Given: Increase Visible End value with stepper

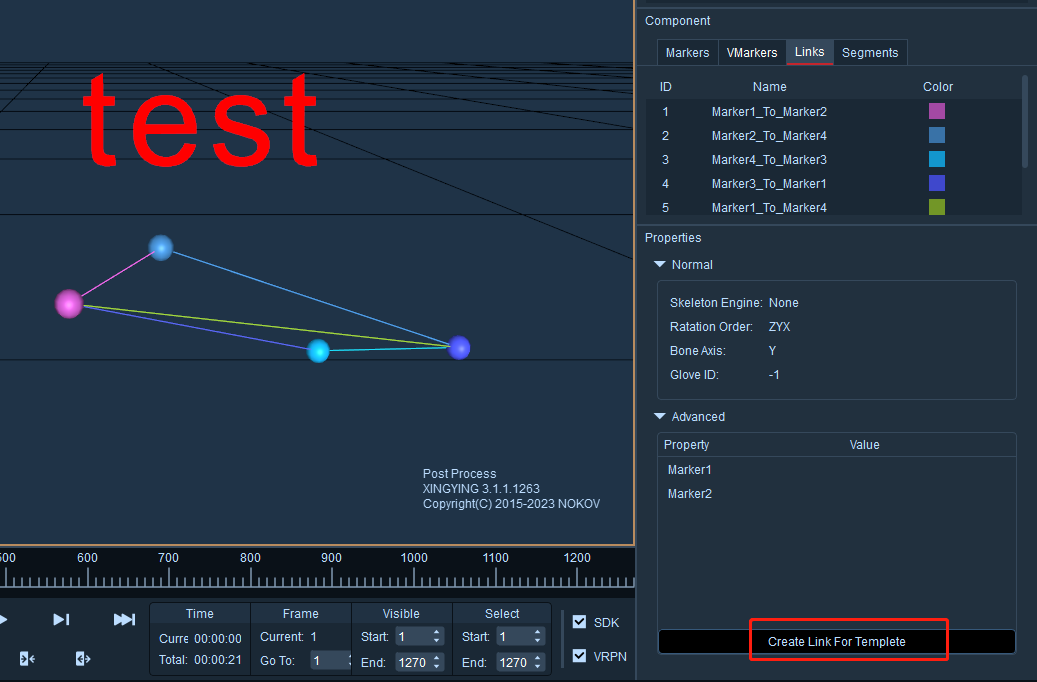Looking at the screenshot, I should [x=436, y=658].
